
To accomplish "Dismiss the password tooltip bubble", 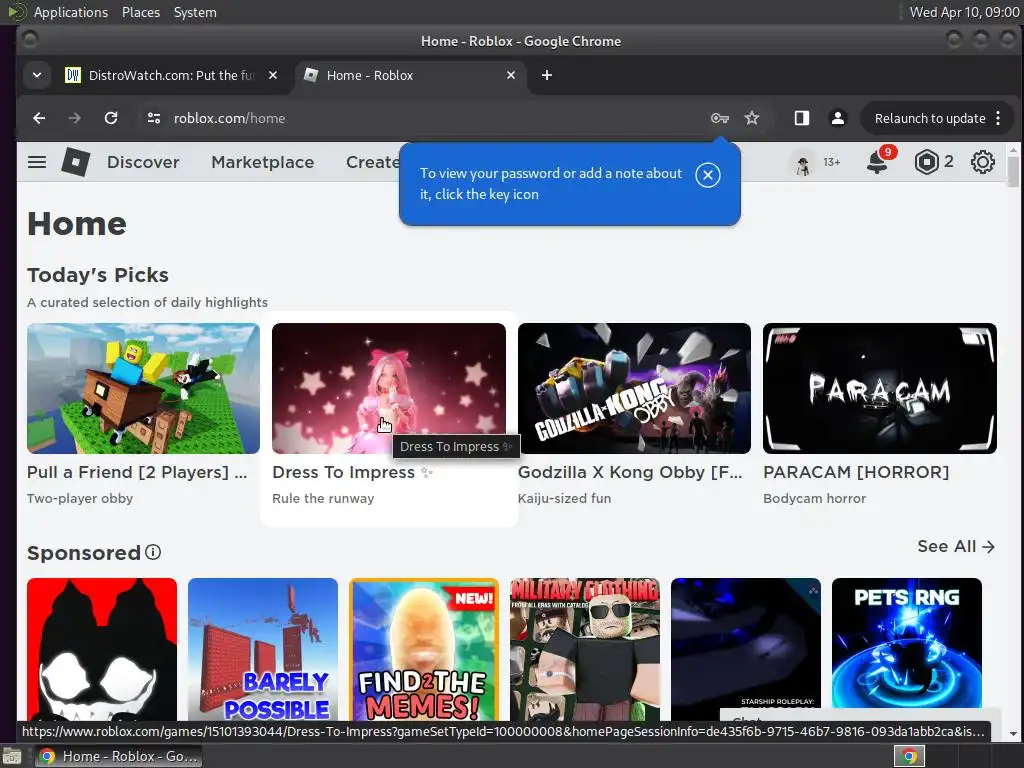I will (708, 175).
